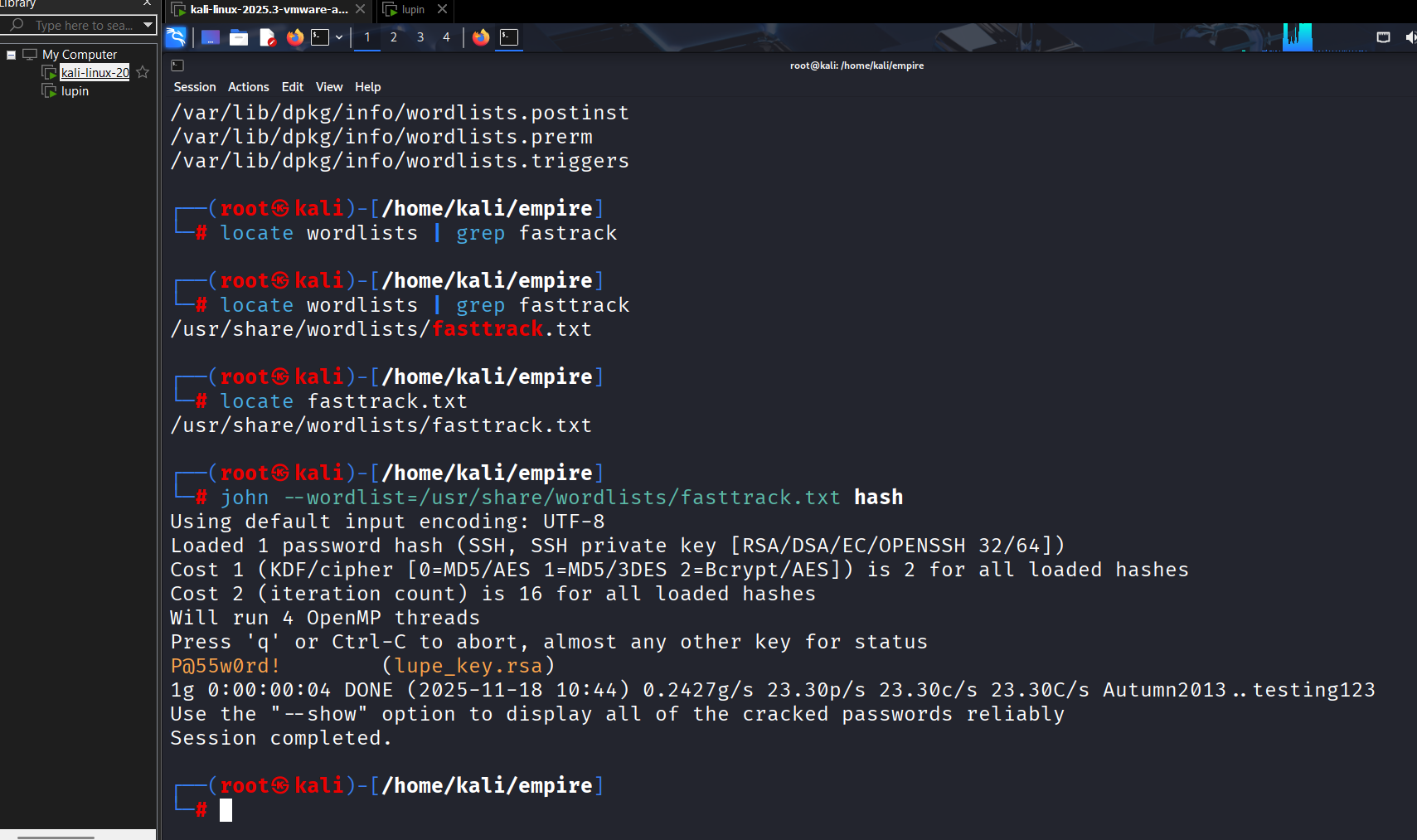Select lupin in the library tree
Viewport: 1417px width, 840px height.
(75, 91)
